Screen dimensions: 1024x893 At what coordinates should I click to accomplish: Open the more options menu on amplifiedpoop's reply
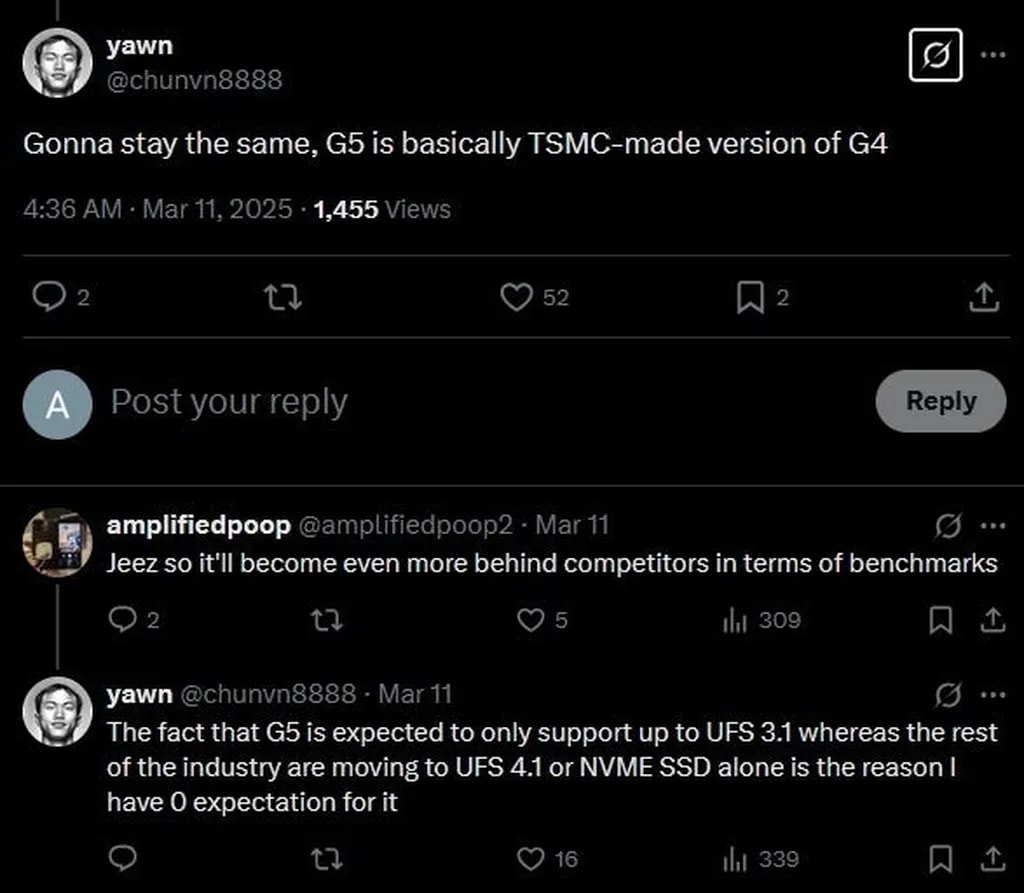click(x=994, y=524)
